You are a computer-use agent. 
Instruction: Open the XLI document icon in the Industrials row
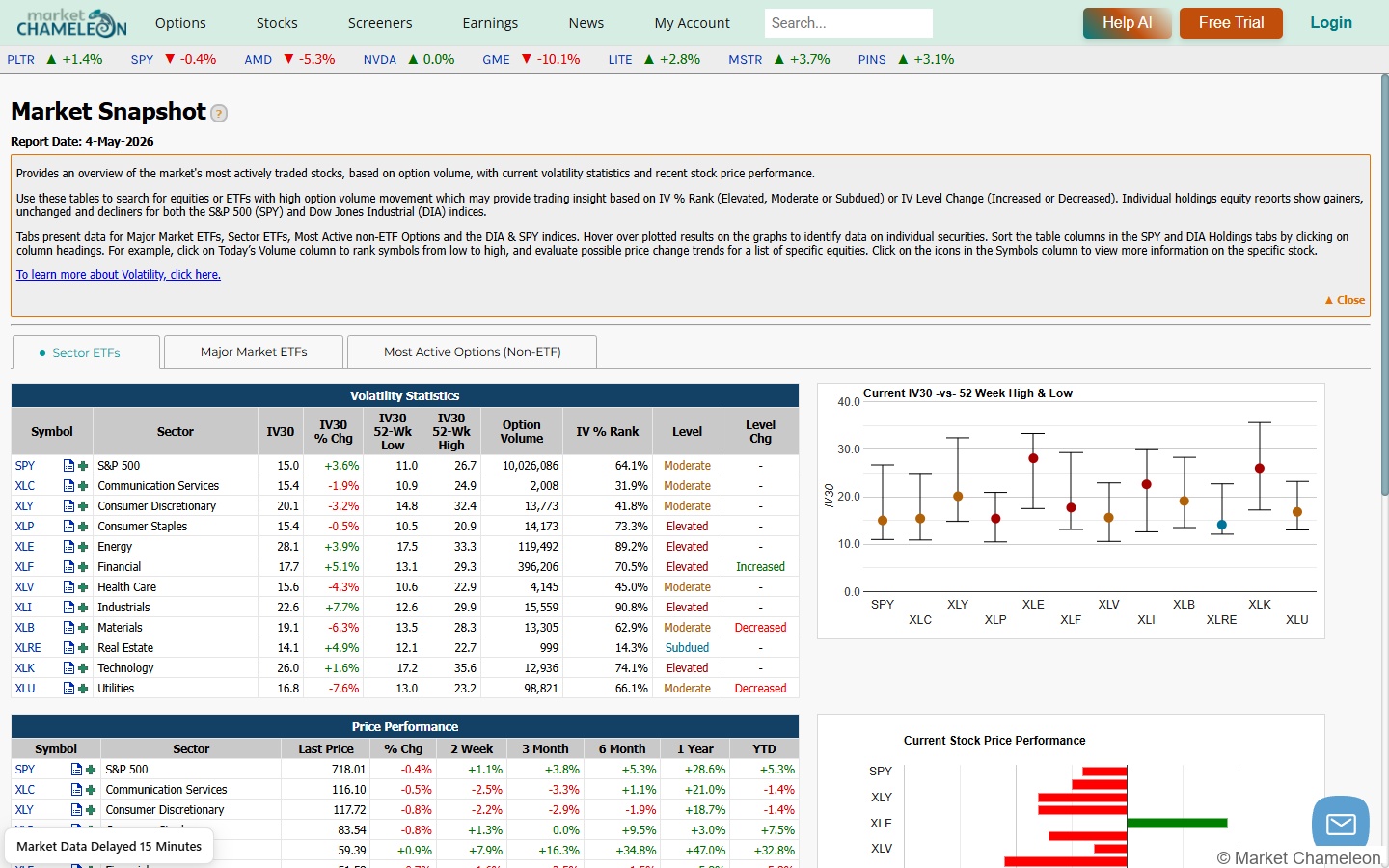68,608
